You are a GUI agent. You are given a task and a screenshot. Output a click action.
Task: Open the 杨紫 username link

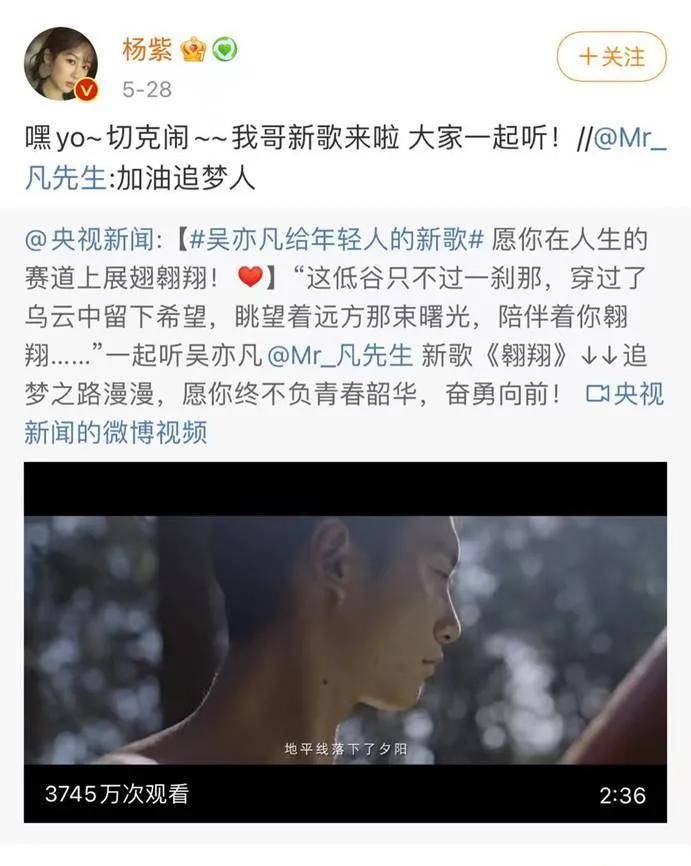tap(147, 49)
